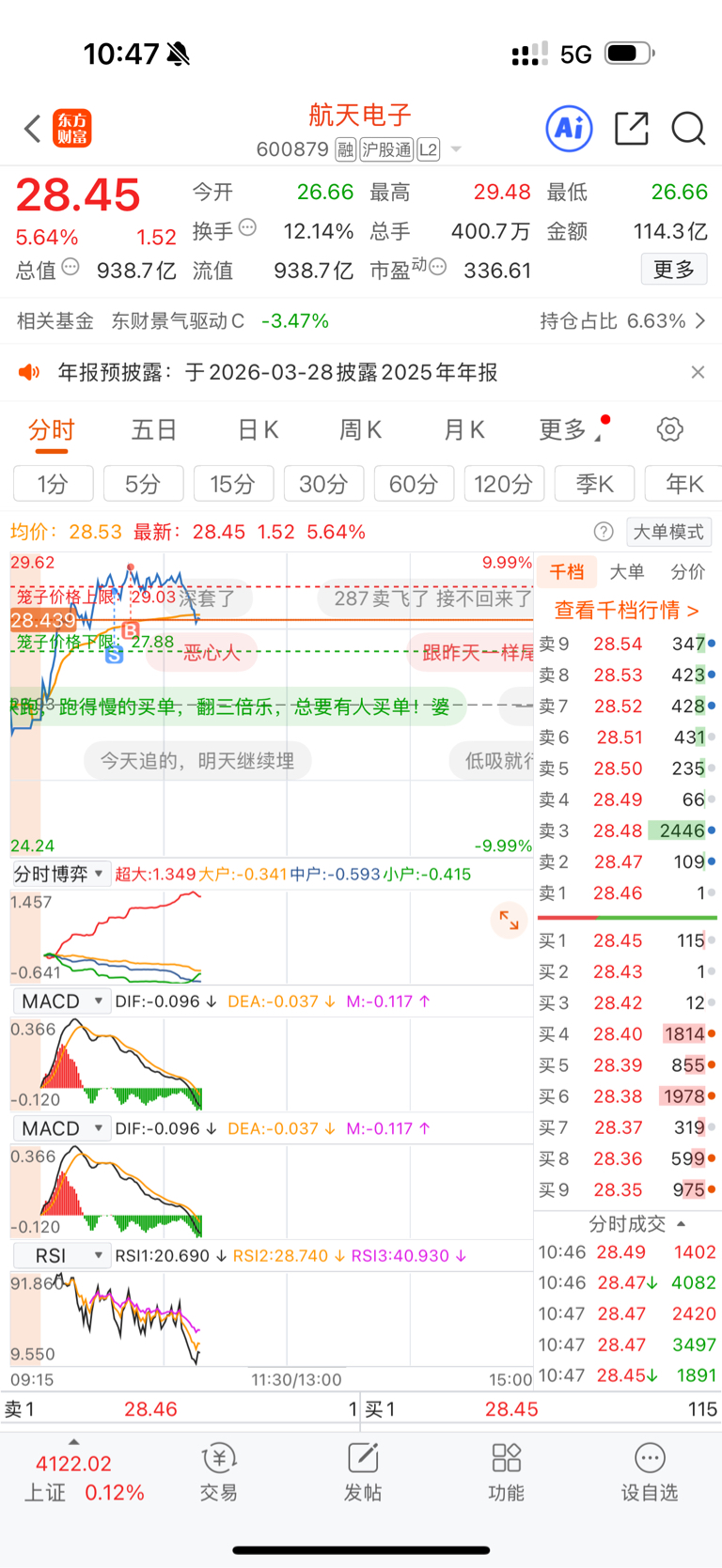Collapse the 分时成交 section arrow
The width and height of the screenshot is (722, 1568).
tap(681, 1224)
